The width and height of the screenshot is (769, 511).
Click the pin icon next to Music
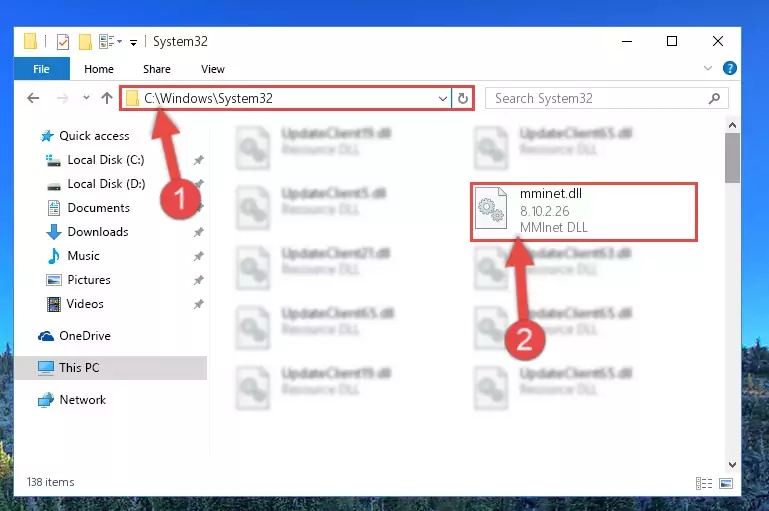(199, 256)
